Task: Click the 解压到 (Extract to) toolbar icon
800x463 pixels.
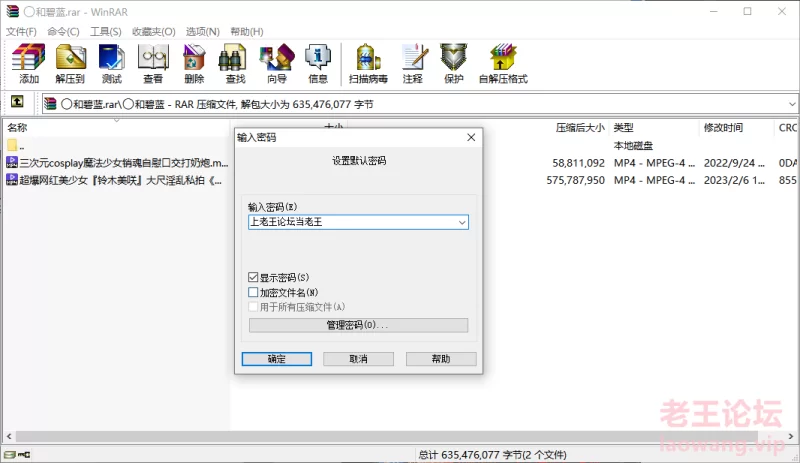Action: click(70, 63)
